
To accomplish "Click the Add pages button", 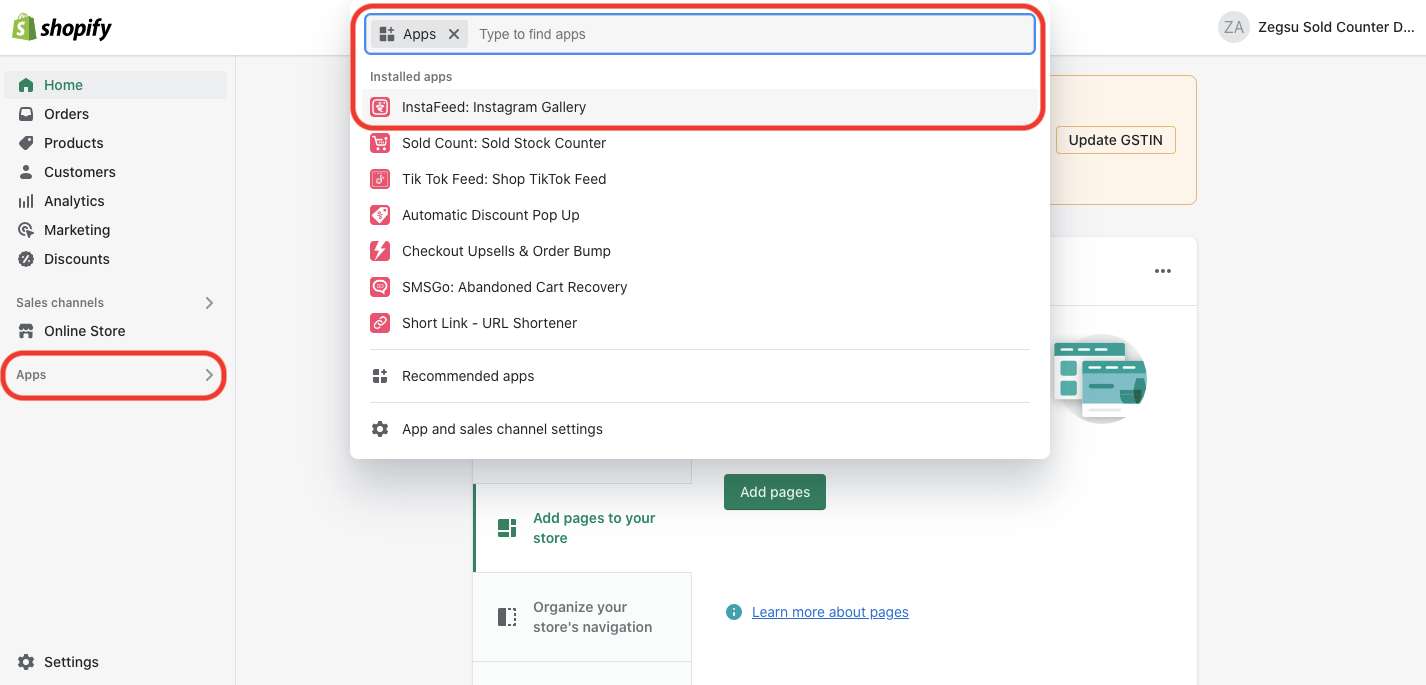I will 774,492.
